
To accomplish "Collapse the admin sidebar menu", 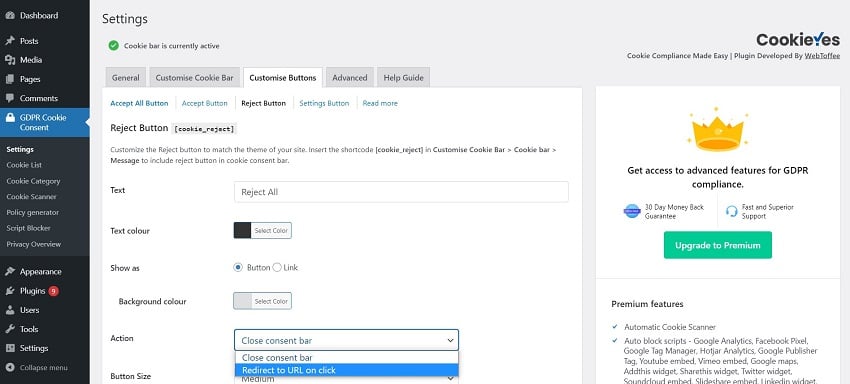I will click(x=37, y=367).
